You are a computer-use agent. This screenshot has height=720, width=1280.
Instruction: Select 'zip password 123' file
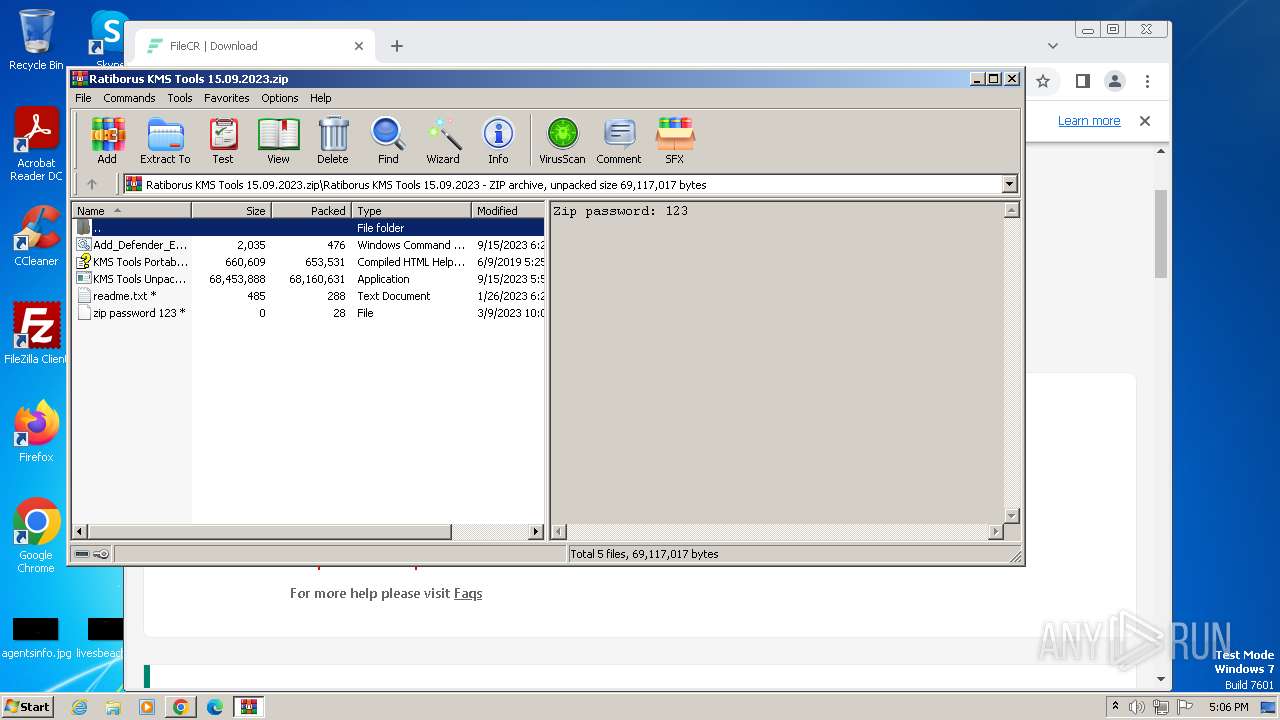(308, 313)
